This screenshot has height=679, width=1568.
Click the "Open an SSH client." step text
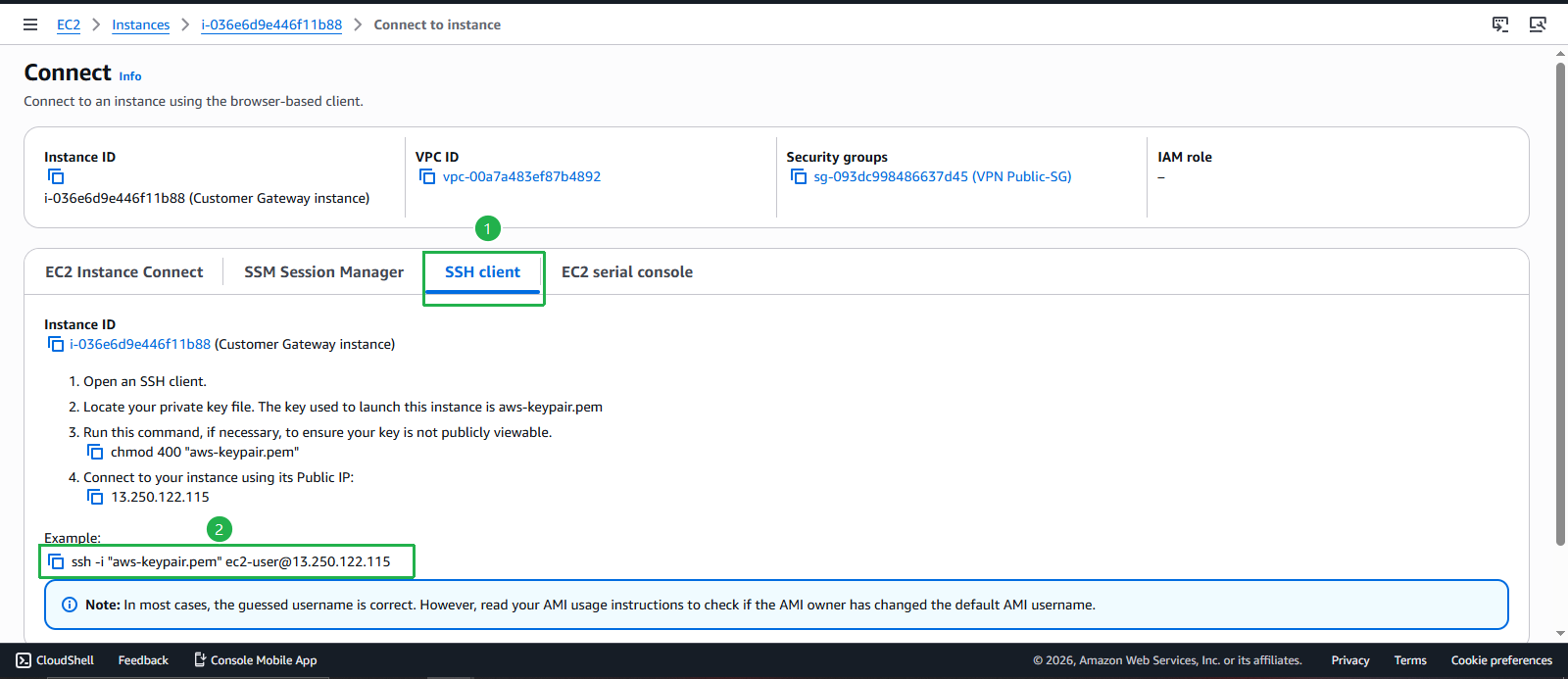[145, 381]
